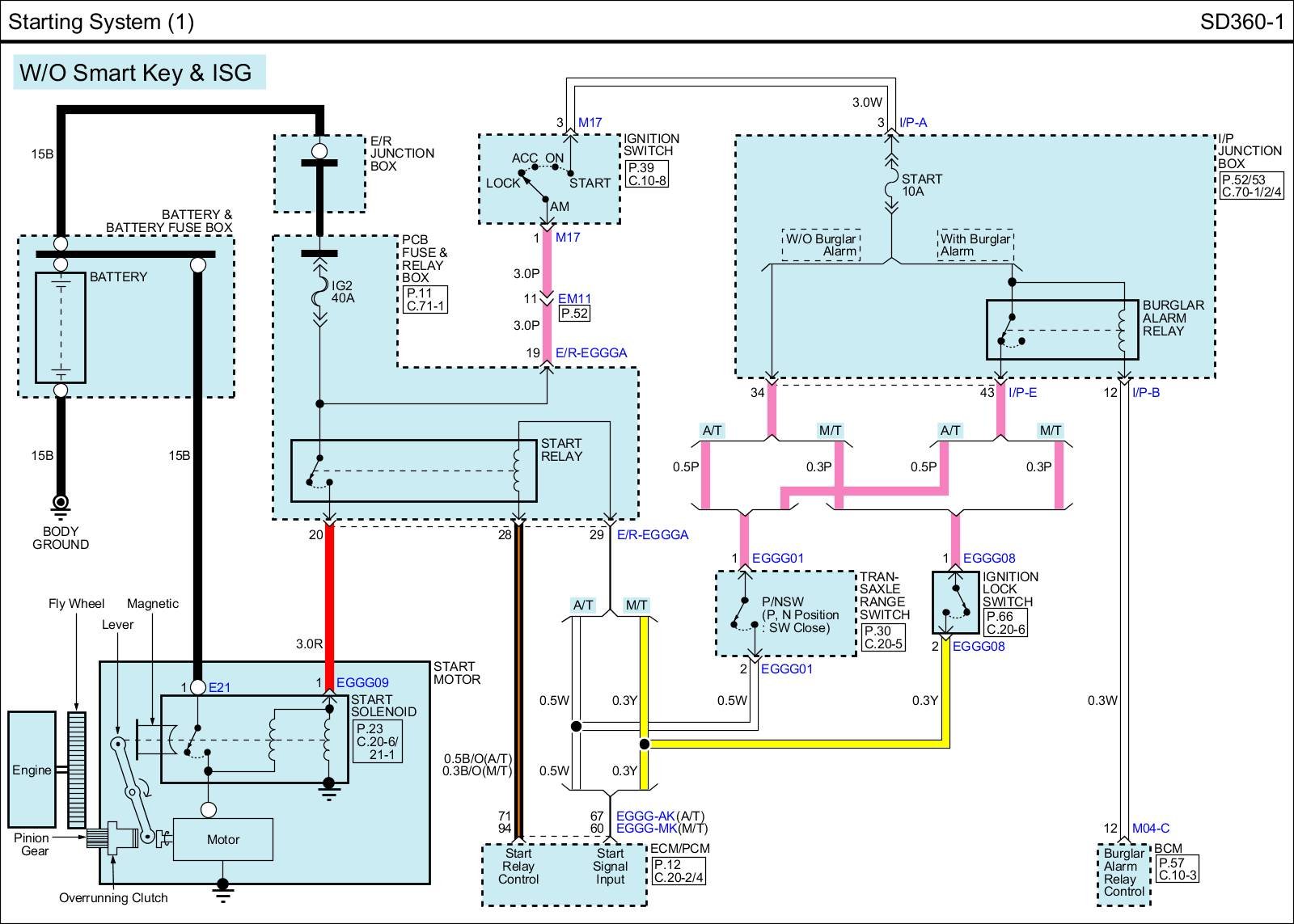This screenshot has width=1294, height=924.
Task: Click the Engine block
Action: [x=32, y=770]
